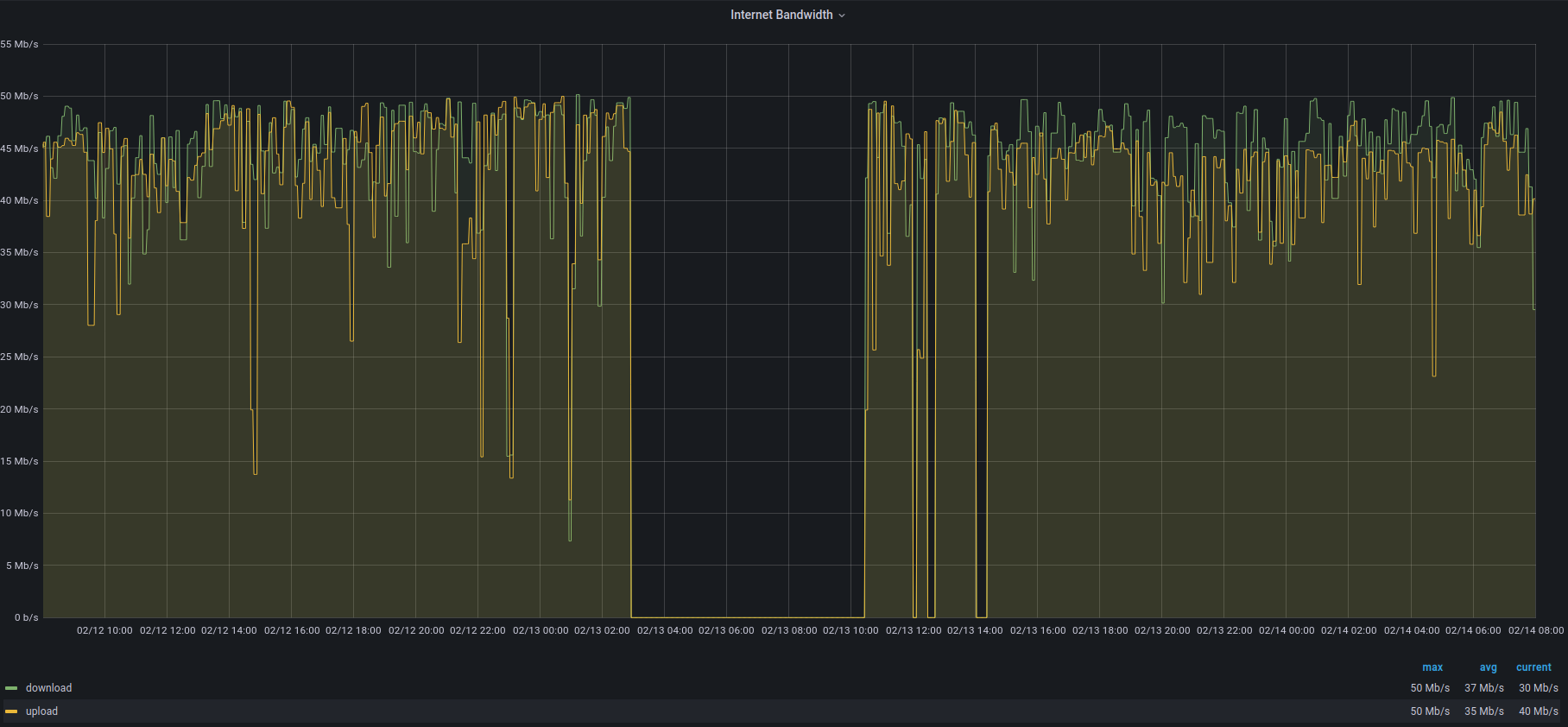Click the 02/13 04:00 time axis label

[x=664, y=630]
